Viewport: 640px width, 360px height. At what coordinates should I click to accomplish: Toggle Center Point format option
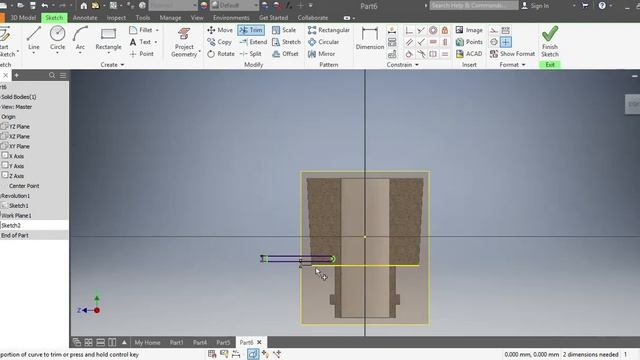click(505, 42)
